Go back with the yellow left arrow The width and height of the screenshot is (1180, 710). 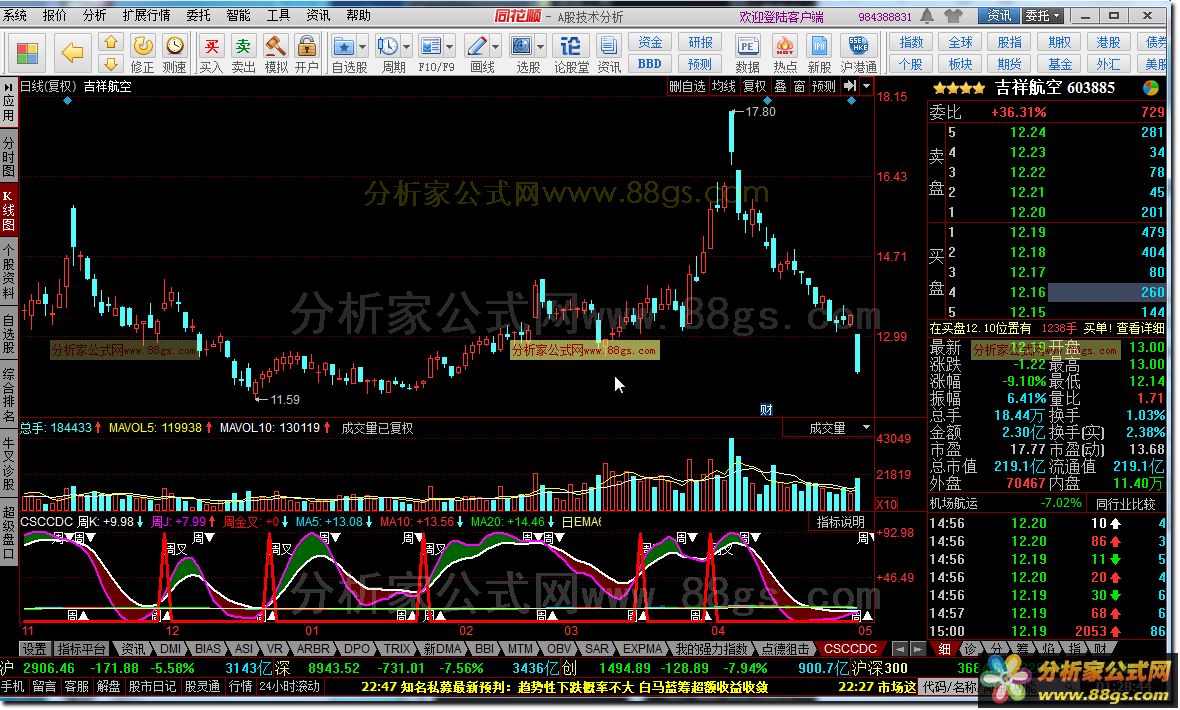click(72, 53)
